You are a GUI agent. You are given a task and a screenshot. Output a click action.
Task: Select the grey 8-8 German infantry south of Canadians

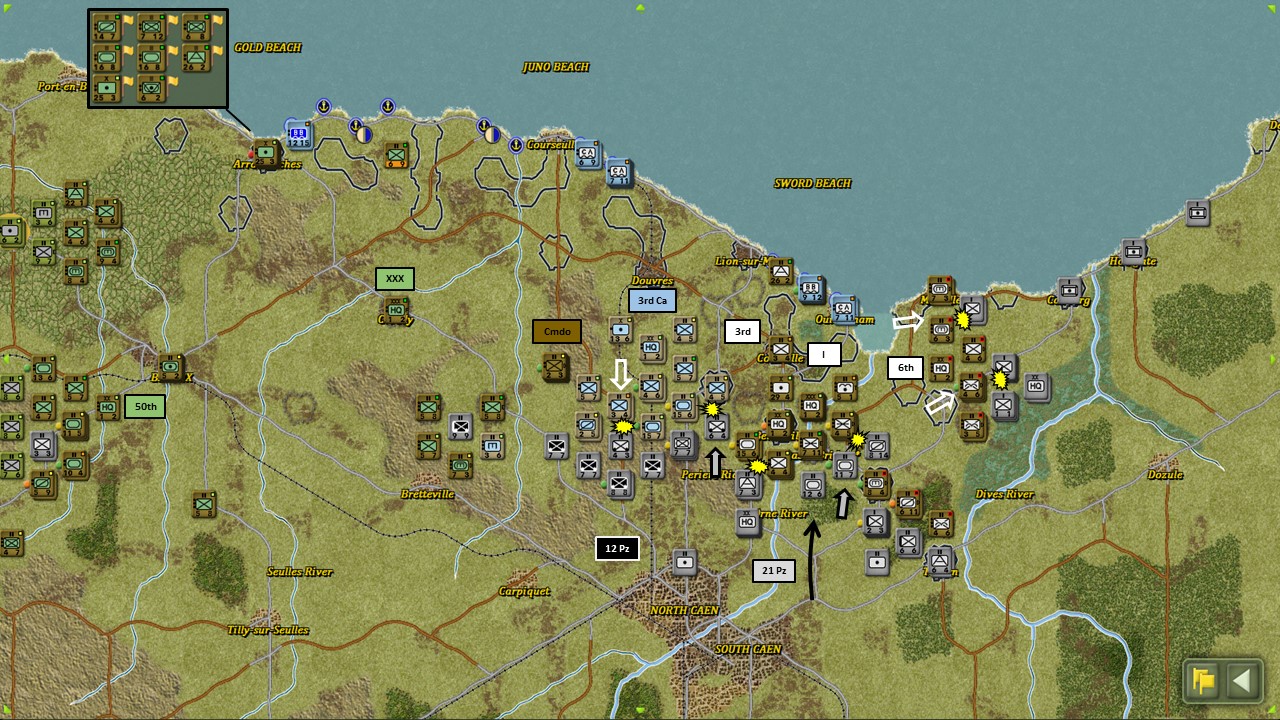point(620,484)
